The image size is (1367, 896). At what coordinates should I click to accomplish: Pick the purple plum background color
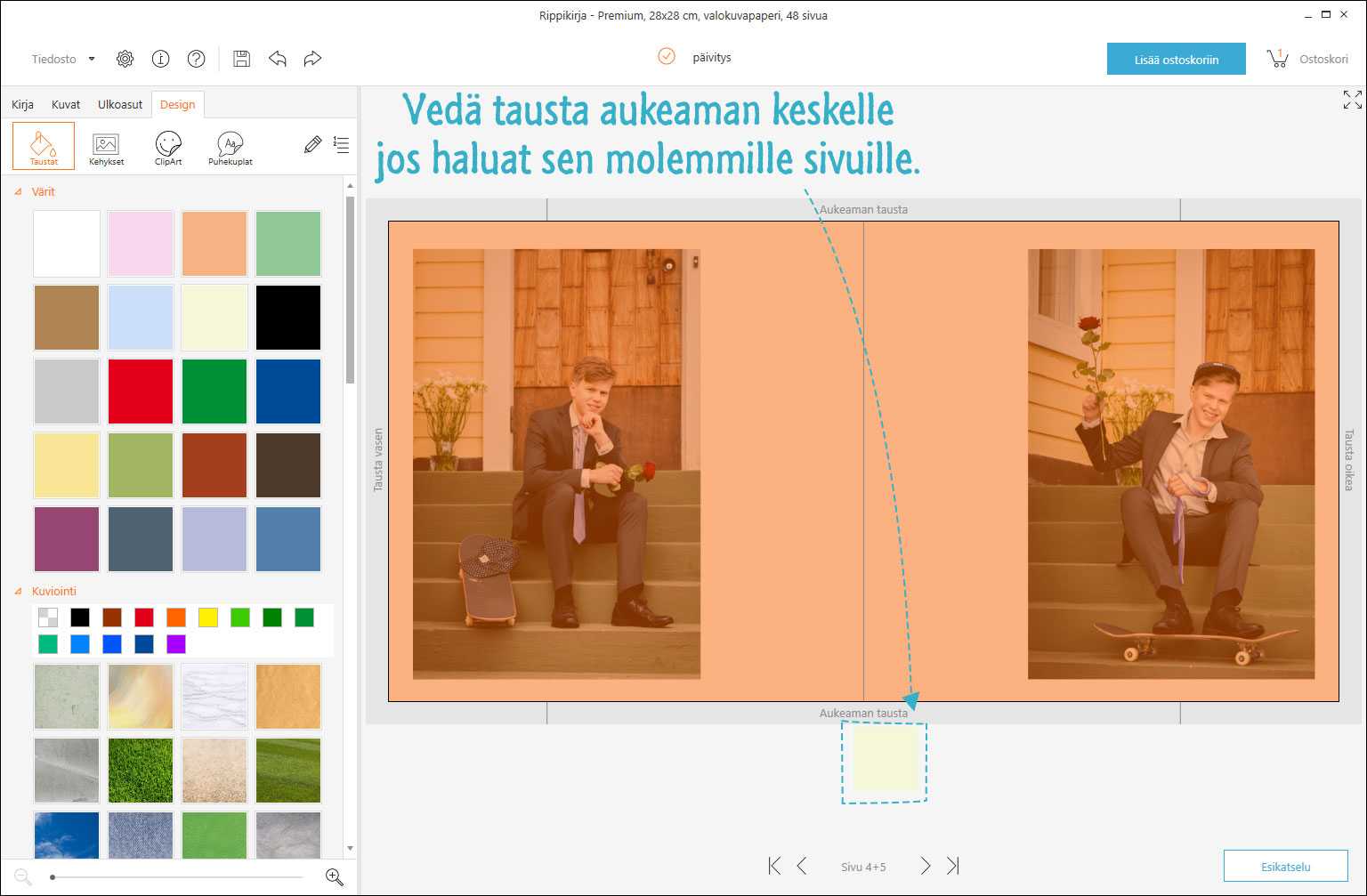click(x=67, y=539)
